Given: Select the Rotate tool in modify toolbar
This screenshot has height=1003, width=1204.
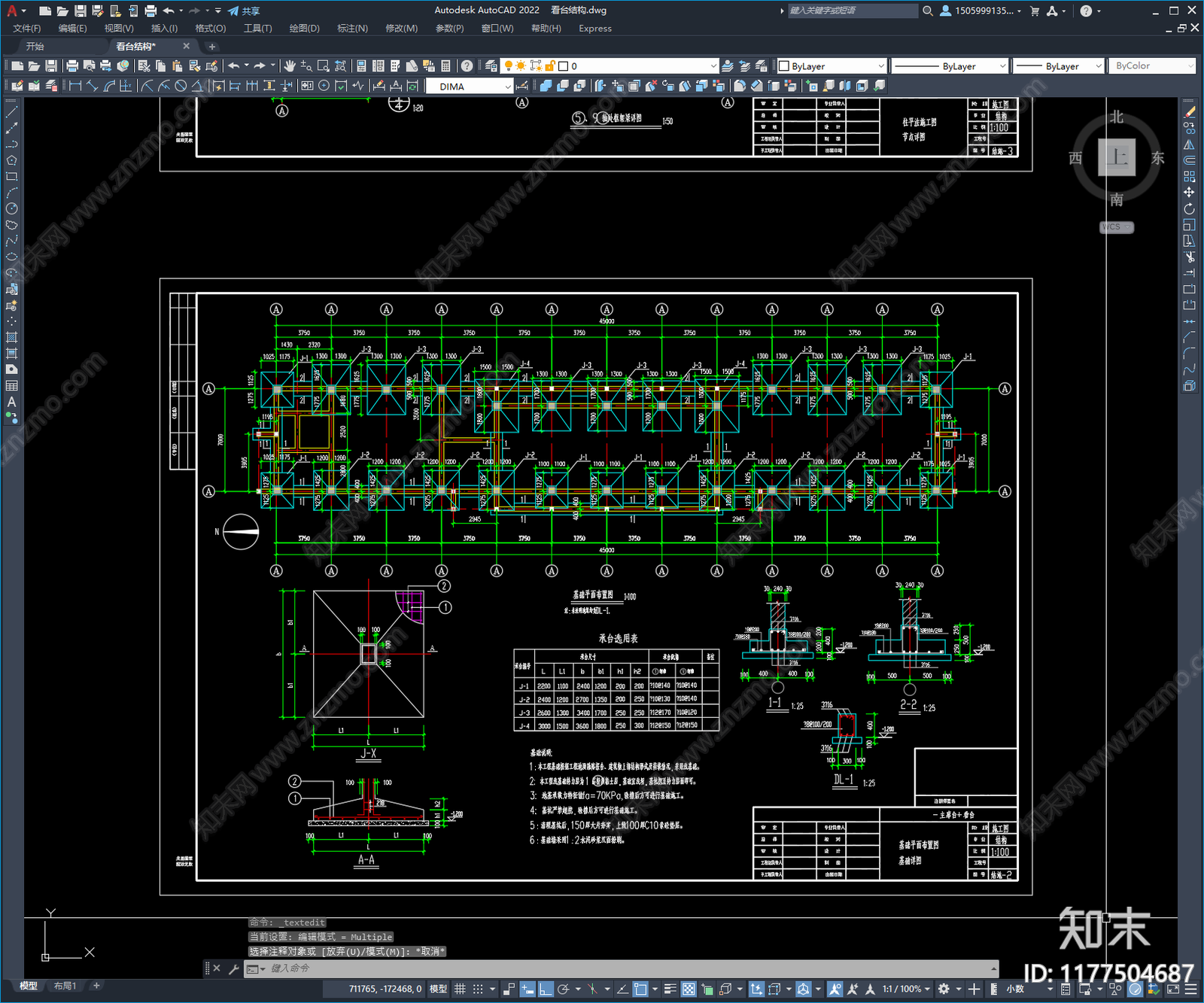Looking at the screenshot, I should tap(1189, 208).
